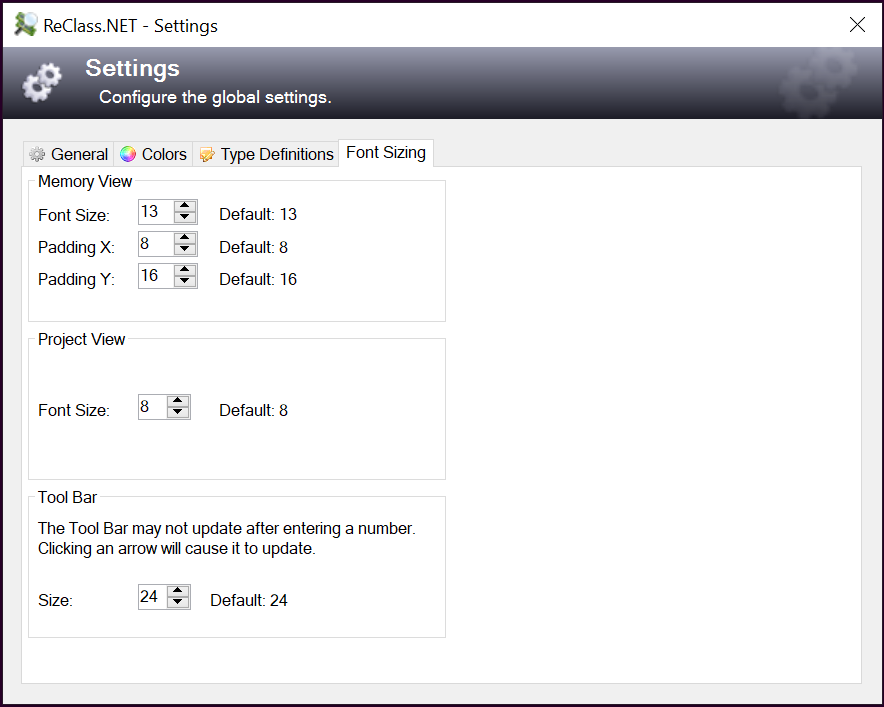Increase Memory View Font Size with up arrow
Screen dimensions: 884x707
(x=185, y=206)
